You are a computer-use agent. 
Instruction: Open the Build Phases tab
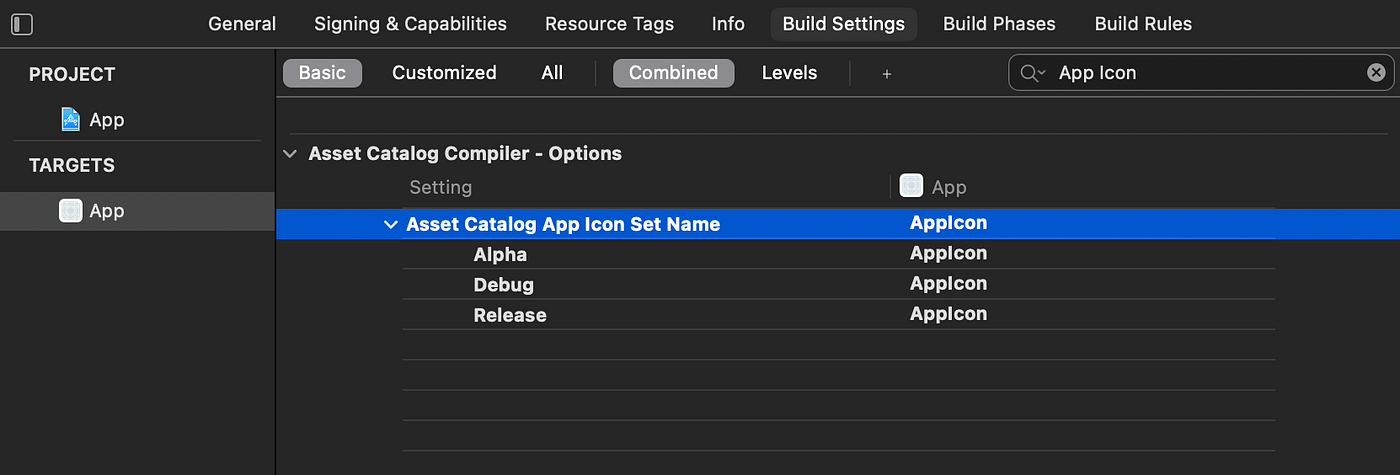[x=999, y=24]
